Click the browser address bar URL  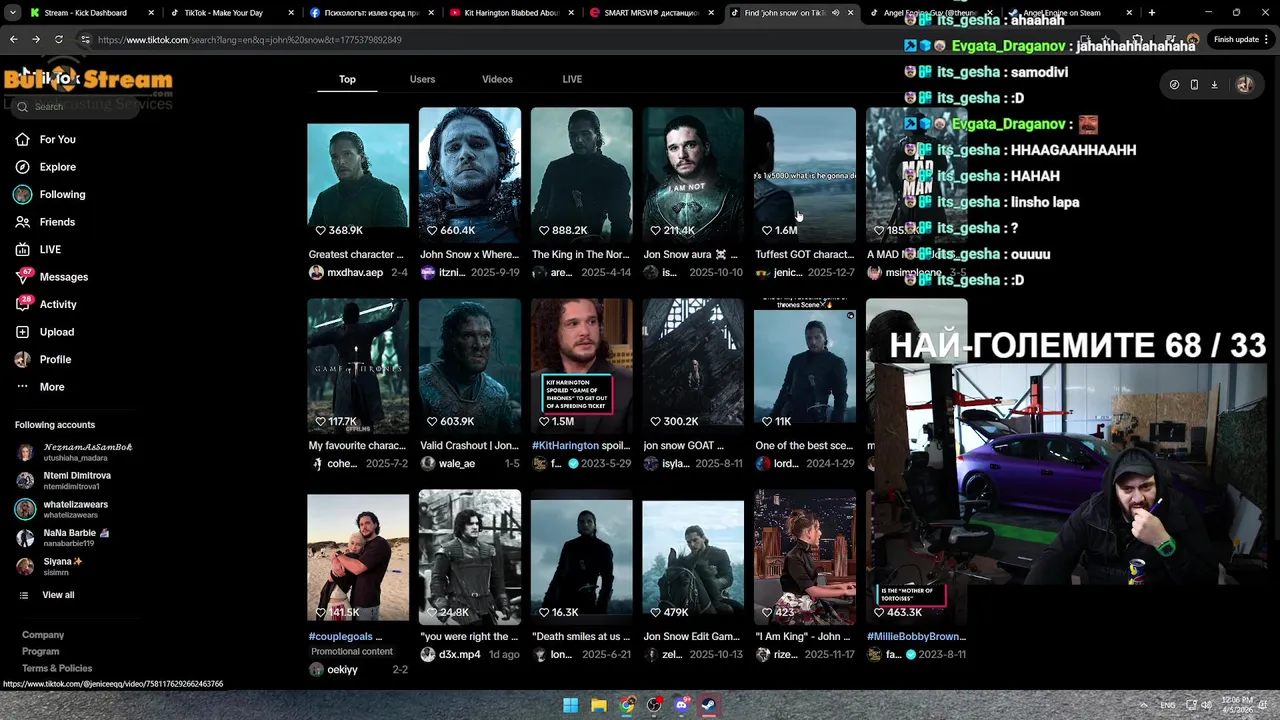pos(249,40)
